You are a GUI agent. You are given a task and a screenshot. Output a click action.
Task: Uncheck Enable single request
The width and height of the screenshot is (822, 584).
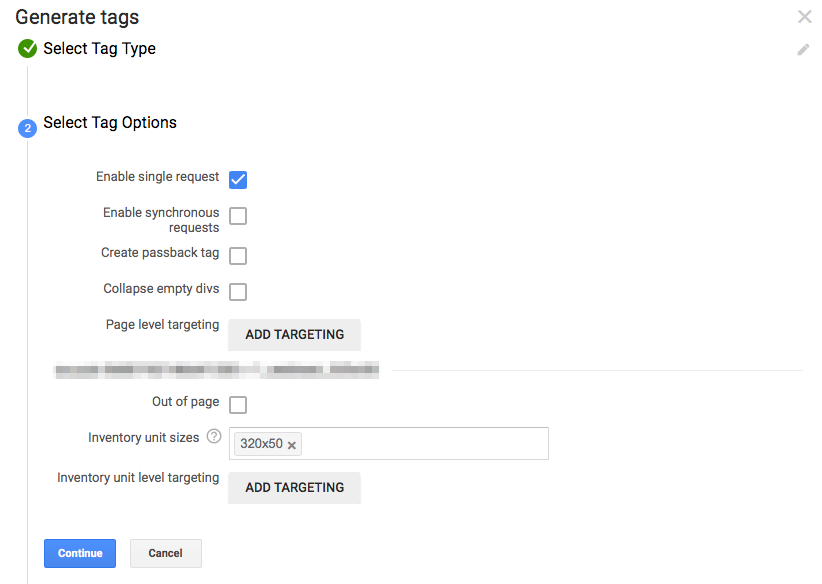point(238,180)
